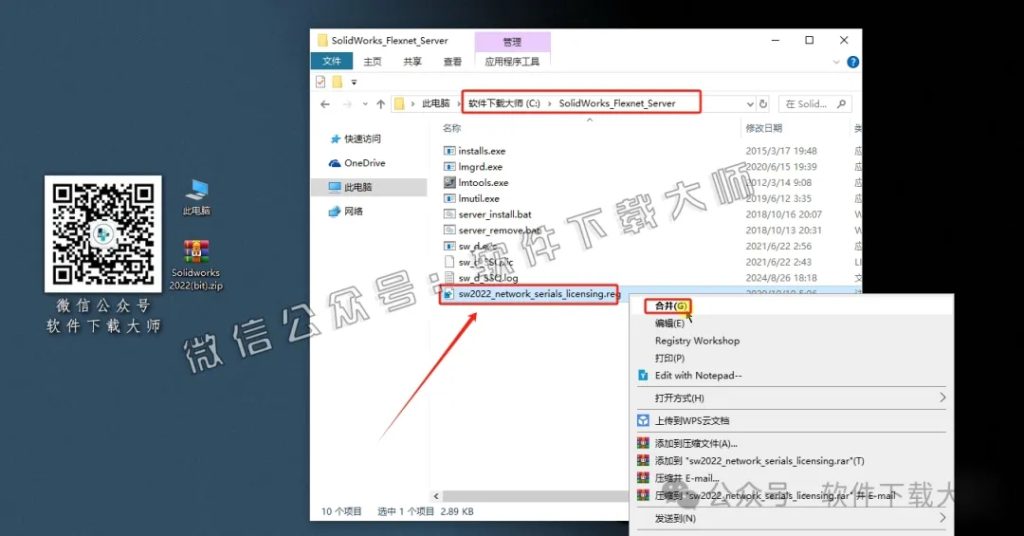Select lmtools.exe file
This screenshot has height=536, width=1024.
(483, 183)
